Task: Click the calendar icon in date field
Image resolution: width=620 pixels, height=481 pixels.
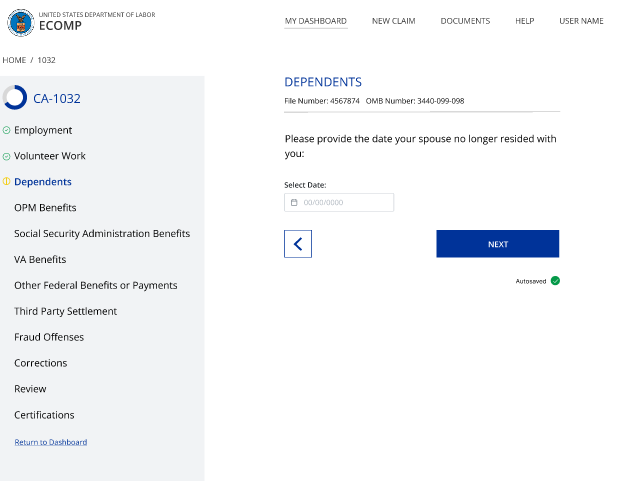Action: (x=294, y=202)
